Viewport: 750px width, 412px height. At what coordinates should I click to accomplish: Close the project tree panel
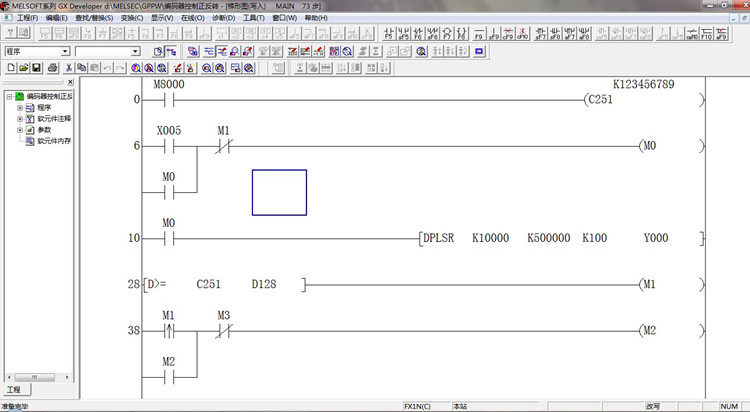pos(70,82)
